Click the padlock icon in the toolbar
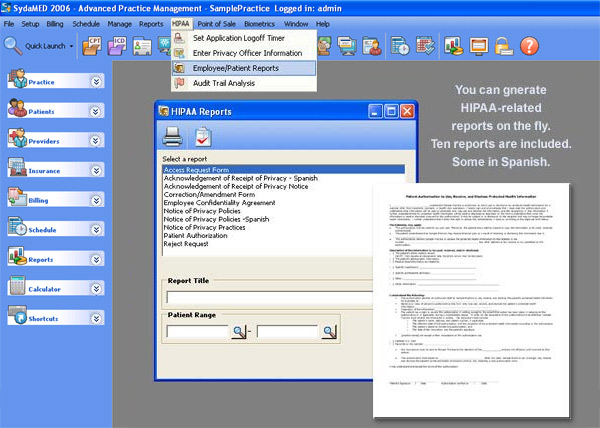This screenshot has height=428, width=600. click(504, 45)
